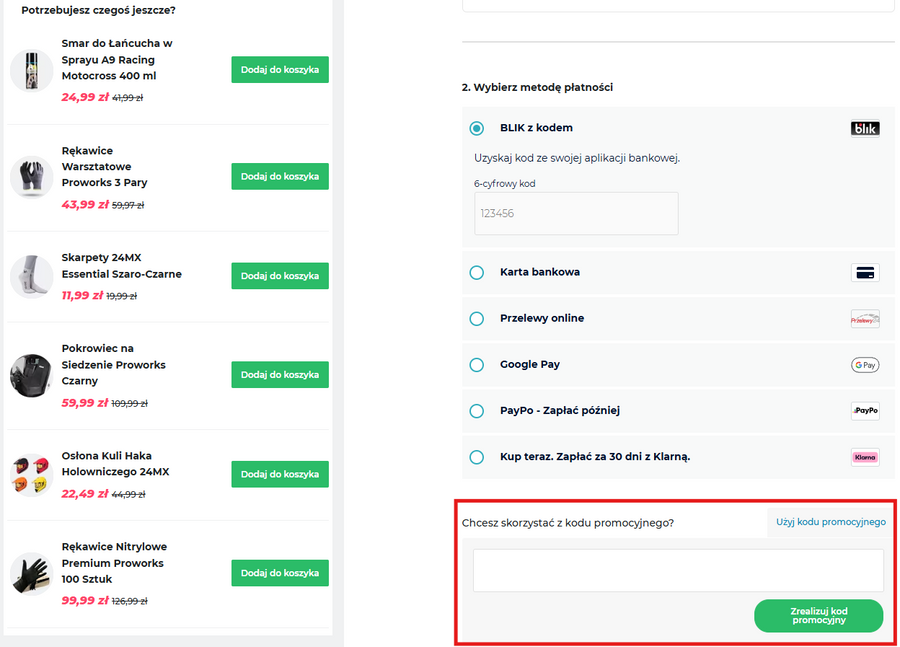
Task: Select Karta bankowa payment method
Action: tap(477, 273)
